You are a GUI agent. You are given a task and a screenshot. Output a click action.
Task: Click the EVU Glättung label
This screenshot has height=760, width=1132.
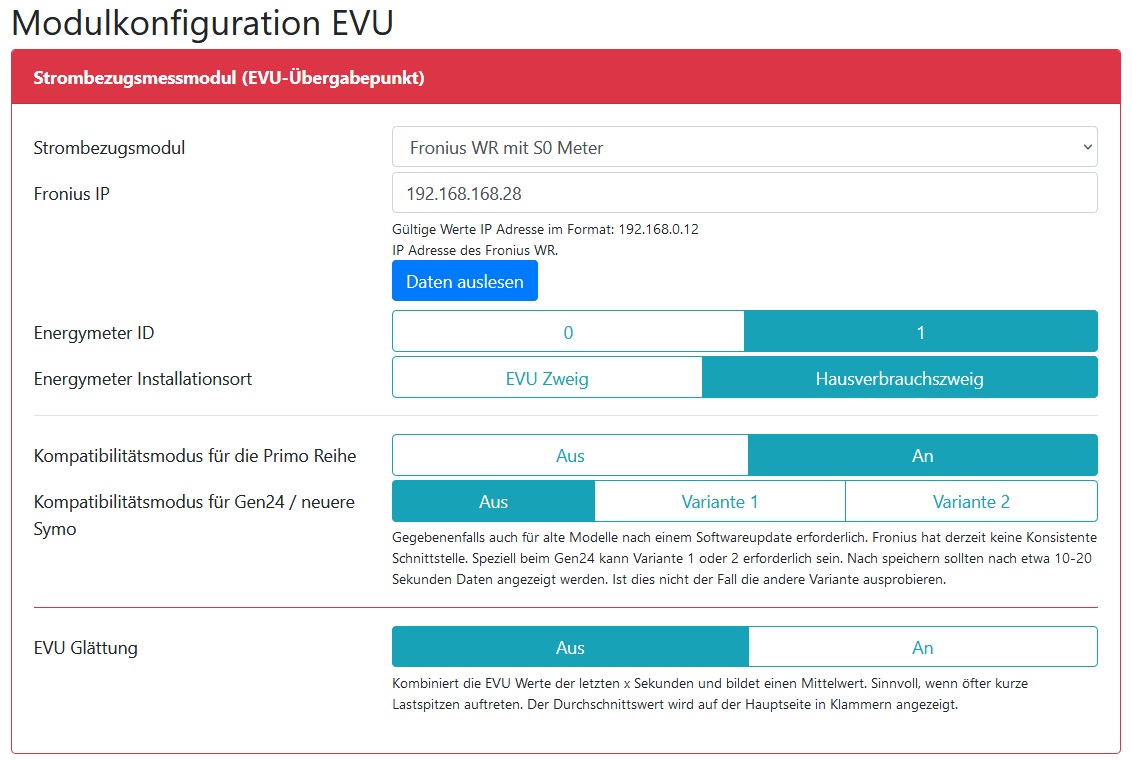(x=85, y=648)
